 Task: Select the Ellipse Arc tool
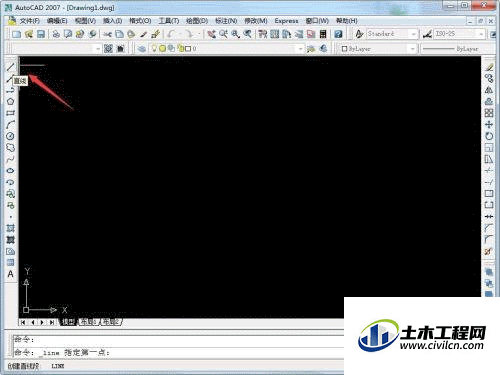tap(10, 182)
